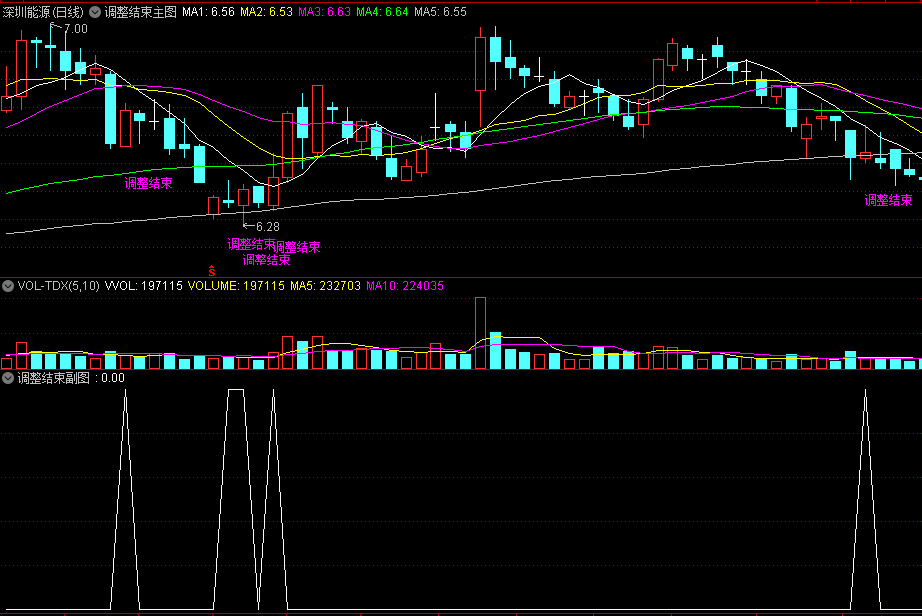922x616 pixels.
Task: Open the VOL-TDX indicator dropdown circle
Action: click(8, 286)
